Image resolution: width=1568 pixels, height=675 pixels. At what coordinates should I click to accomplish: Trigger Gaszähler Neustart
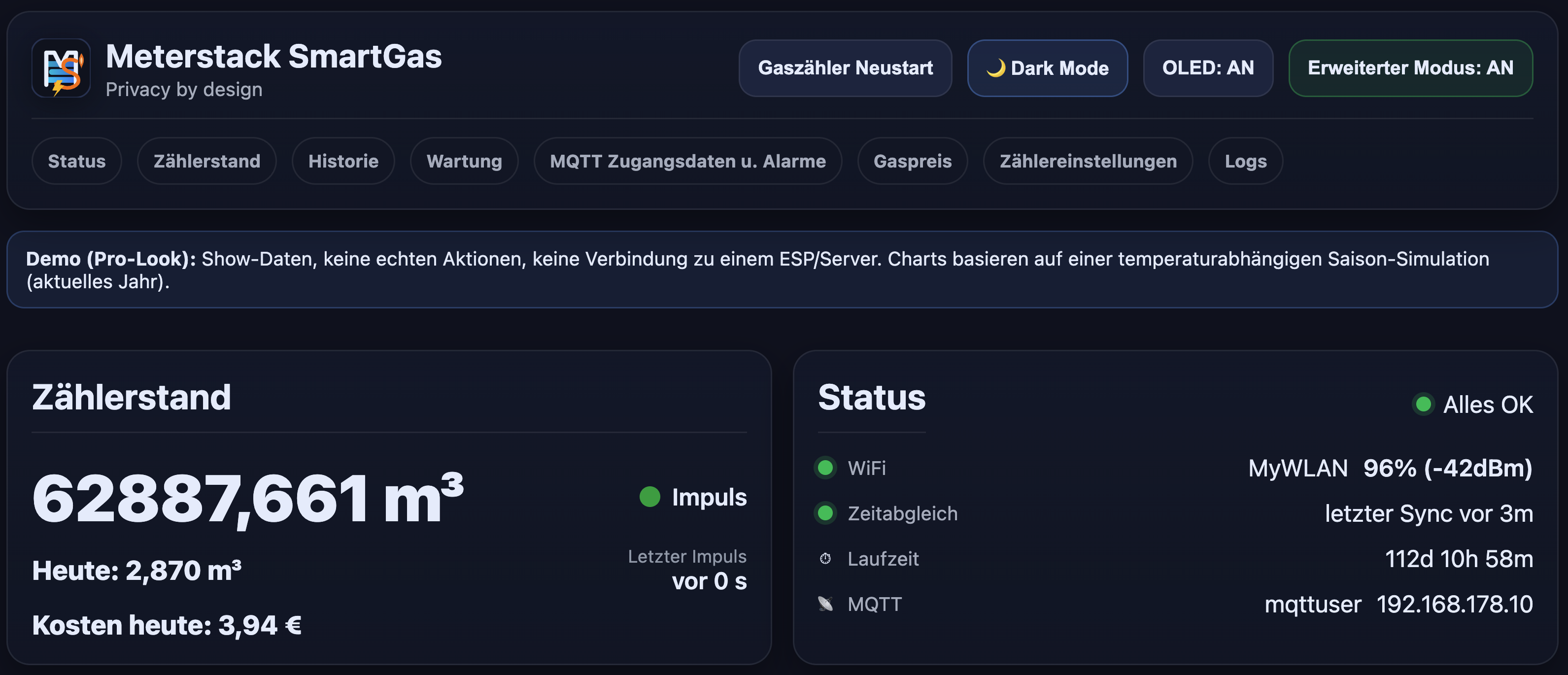[x=845, y=68]
